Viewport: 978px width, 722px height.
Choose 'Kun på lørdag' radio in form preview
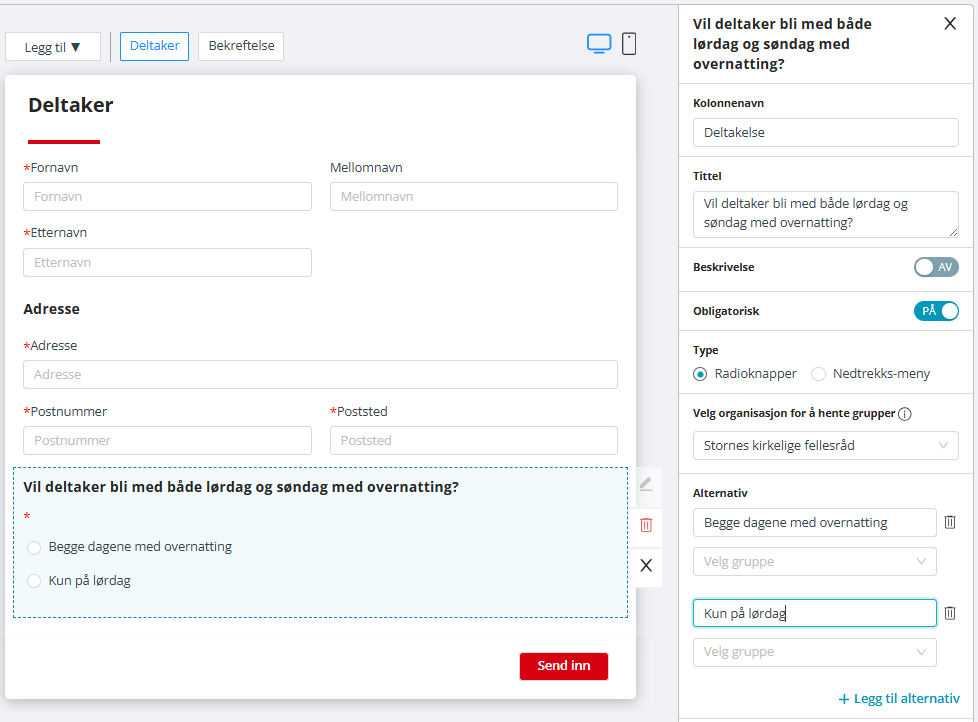click(x=35, y=581)
